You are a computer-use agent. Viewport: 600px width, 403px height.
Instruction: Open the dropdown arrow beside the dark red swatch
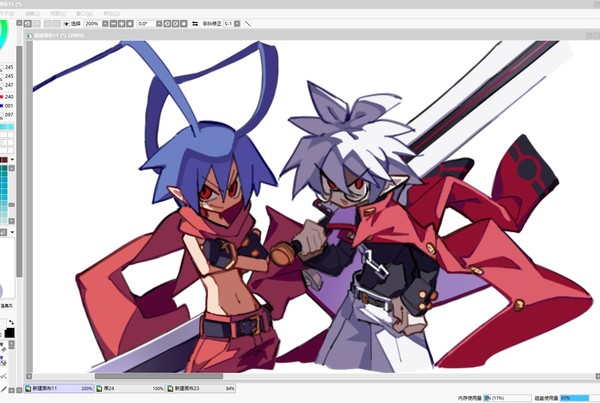coord(12,160)
